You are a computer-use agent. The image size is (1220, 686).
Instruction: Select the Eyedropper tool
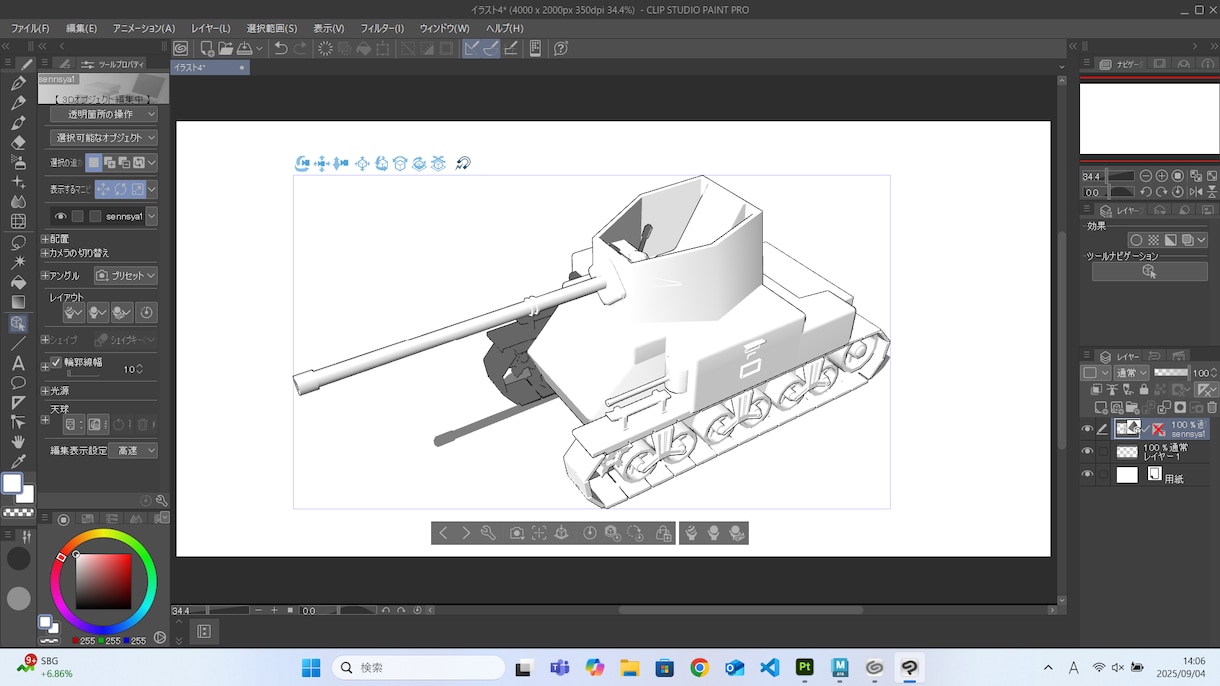coord(18,461)
